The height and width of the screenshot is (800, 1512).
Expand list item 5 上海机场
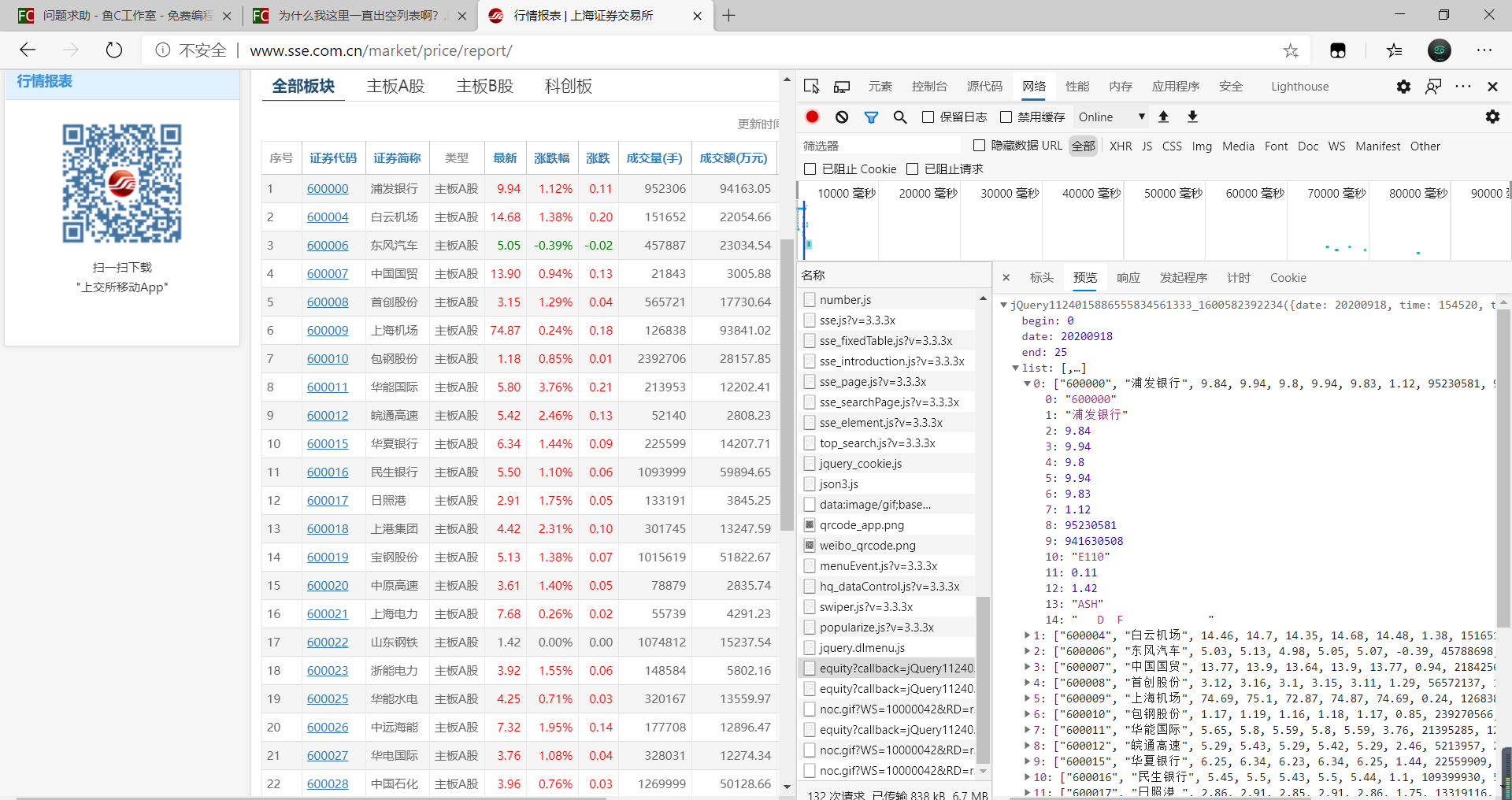[1027, 698]
